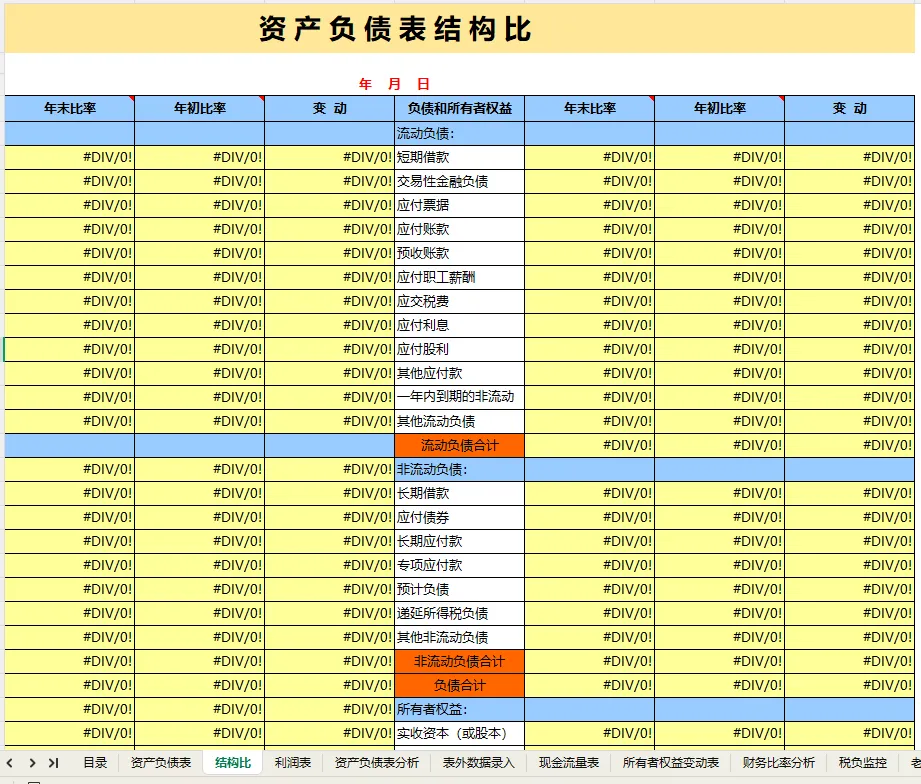Viewport: 921px width, 784px height.
Task: Select the 短期借款 row label
Action: pyautogui.click(x=459, y=157)
